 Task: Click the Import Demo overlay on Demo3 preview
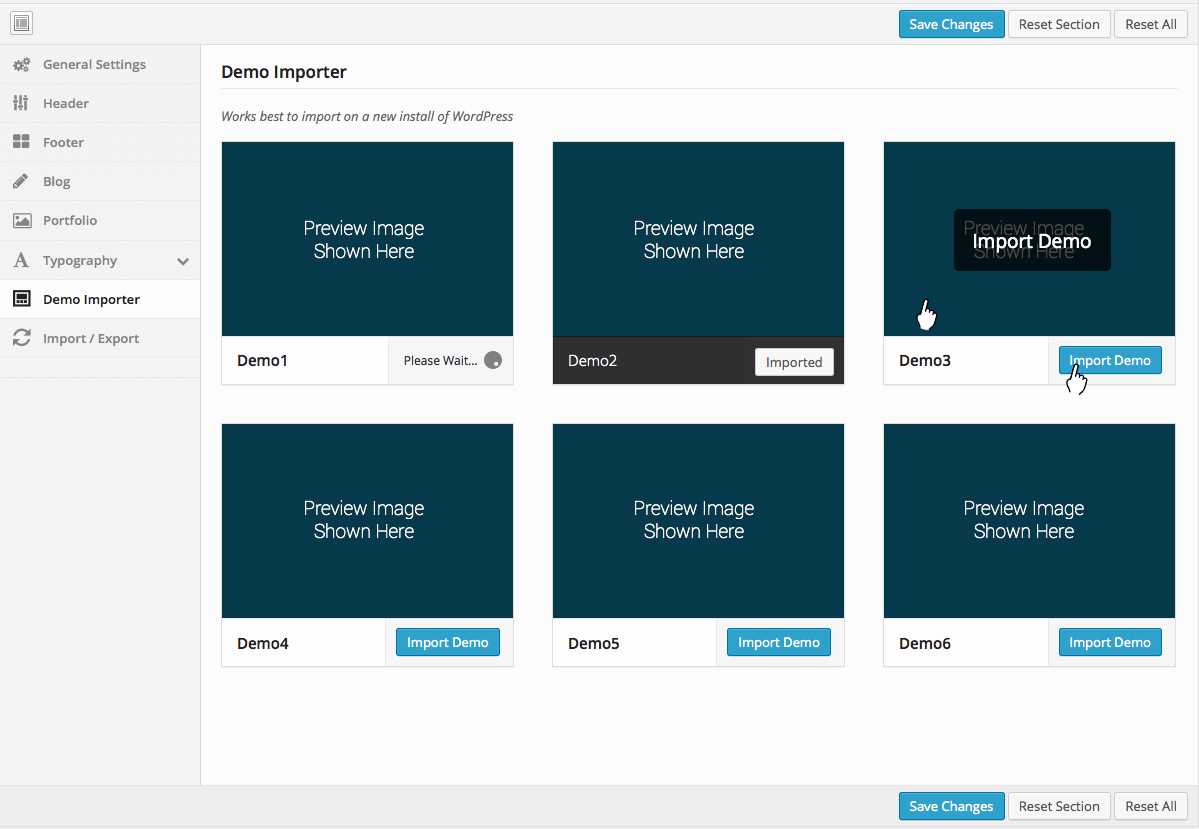click(x=1032, y=240)
